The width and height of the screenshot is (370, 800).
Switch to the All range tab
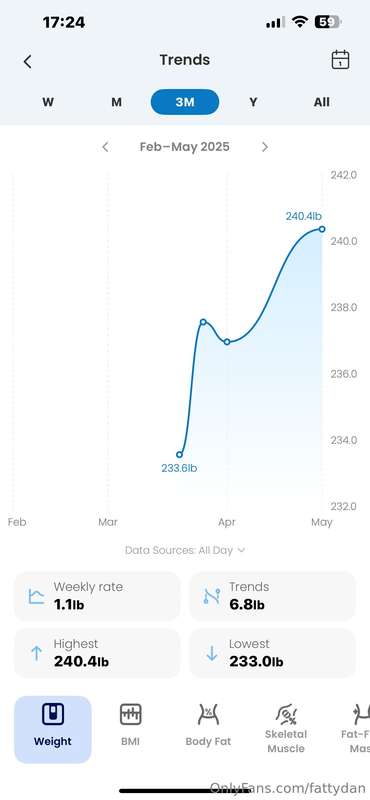pos(322,102)
